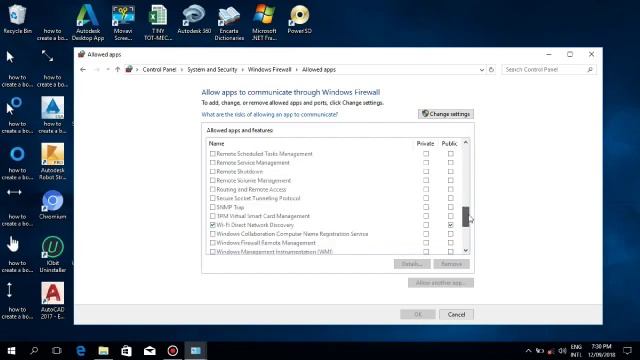Click the scroll up arrow of apps list
This screenshot has height=360, width=640.
click(x=466, y=143)
